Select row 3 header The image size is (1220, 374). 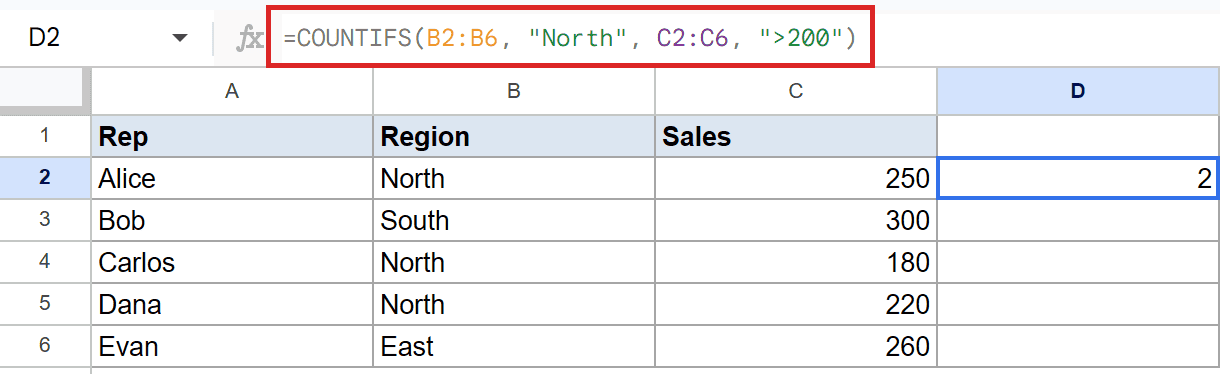pyautogui.click(x=45, y=220)
